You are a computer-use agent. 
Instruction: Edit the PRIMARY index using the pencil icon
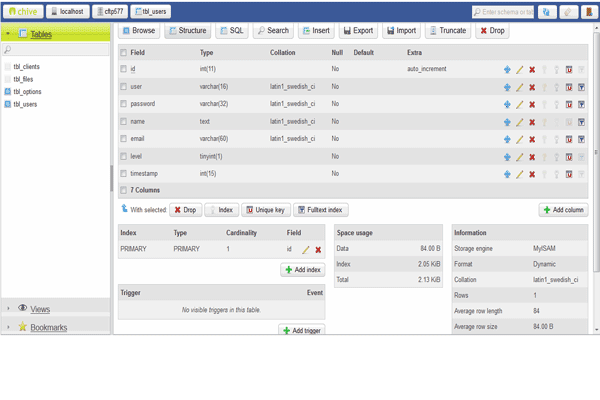click(306, 250)
